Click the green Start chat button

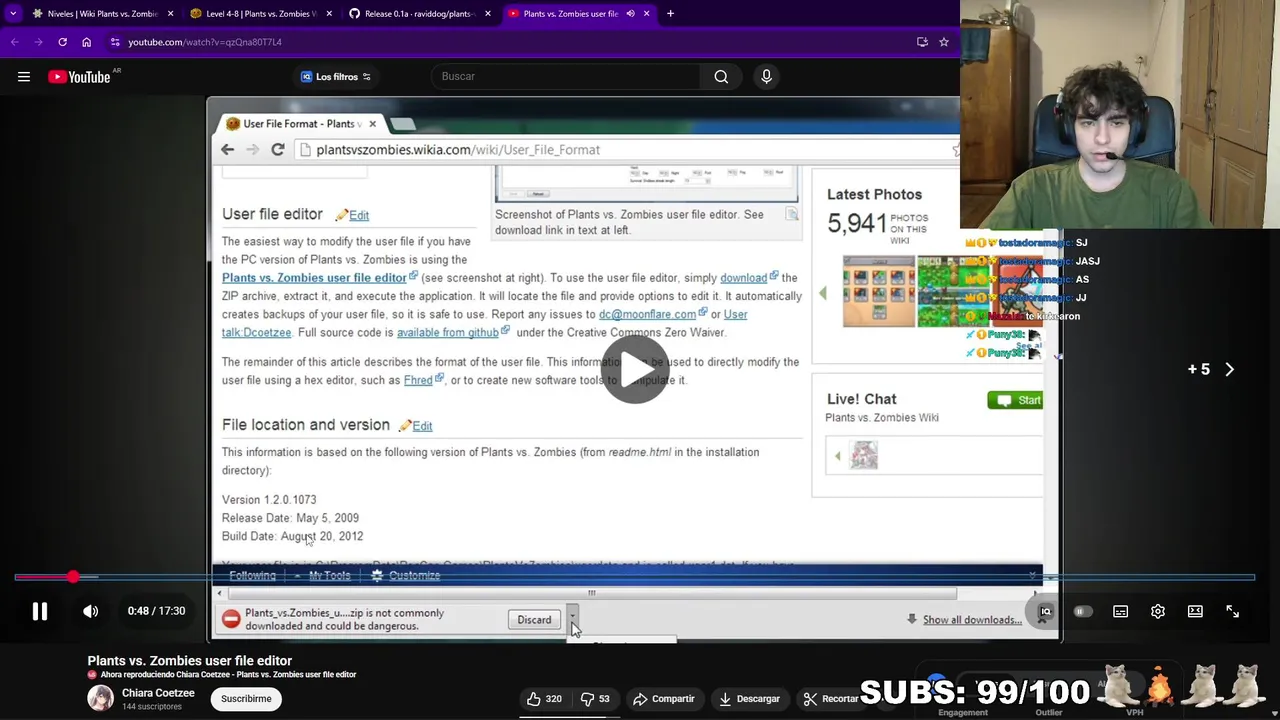(1016, 400)
